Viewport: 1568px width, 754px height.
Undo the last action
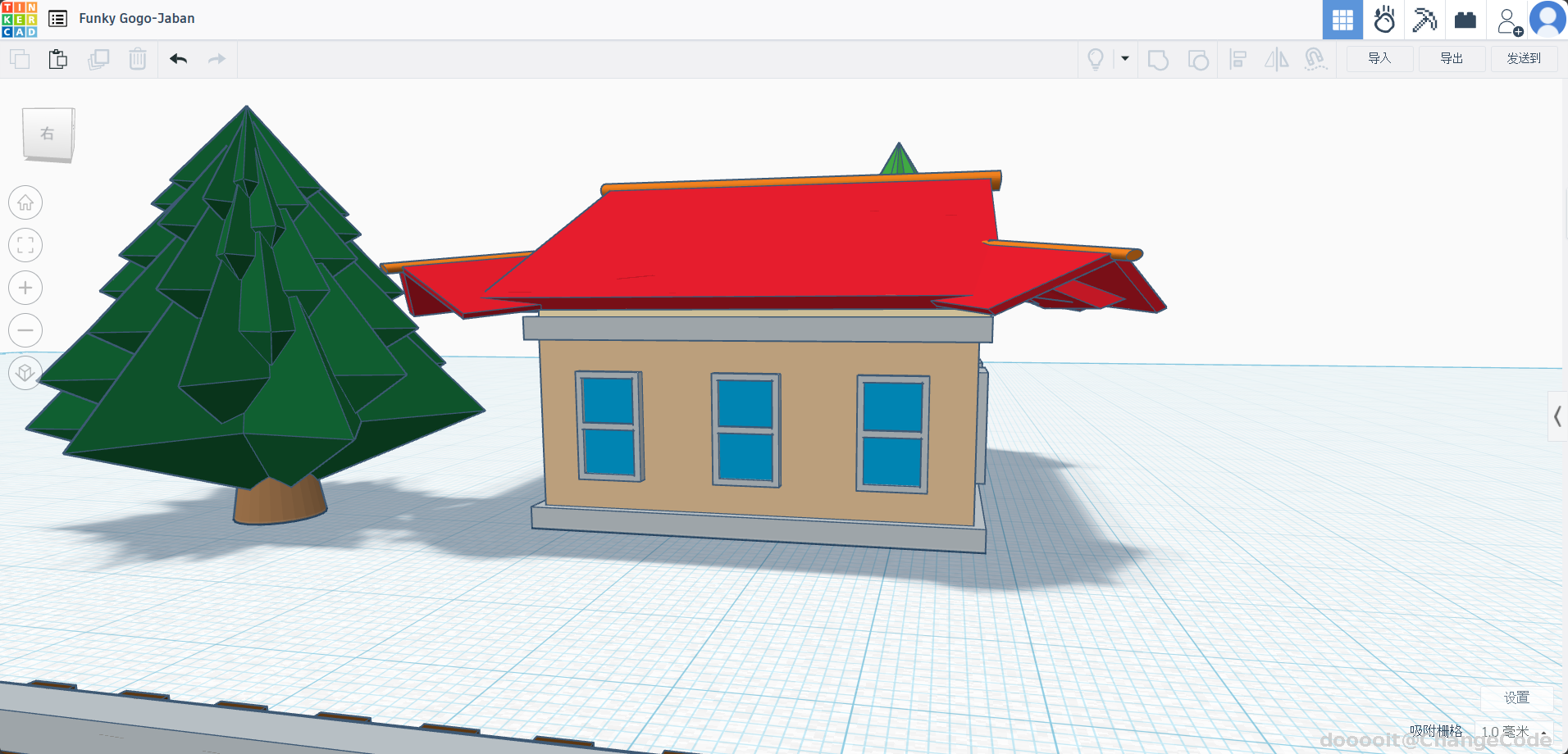[x=179, y=59]
